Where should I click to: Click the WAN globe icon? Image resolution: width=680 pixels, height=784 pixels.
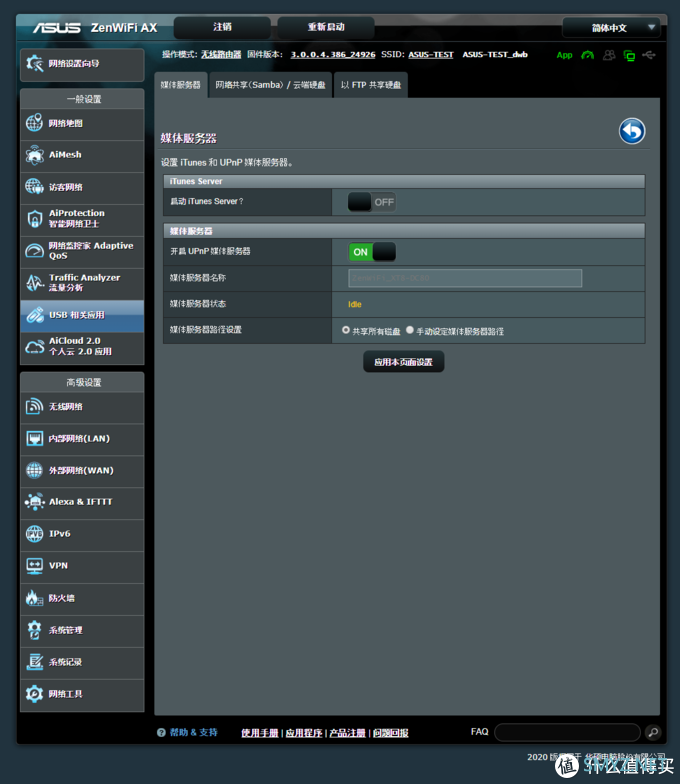[x=34, y=470]
